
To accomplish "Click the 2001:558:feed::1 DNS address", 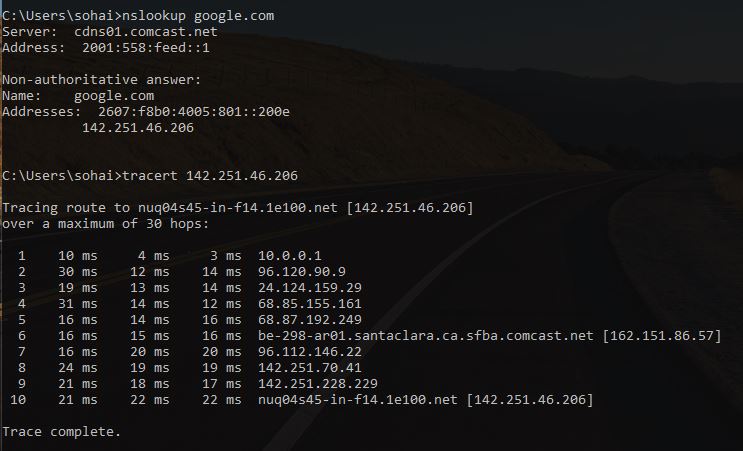I will point(146,48).
